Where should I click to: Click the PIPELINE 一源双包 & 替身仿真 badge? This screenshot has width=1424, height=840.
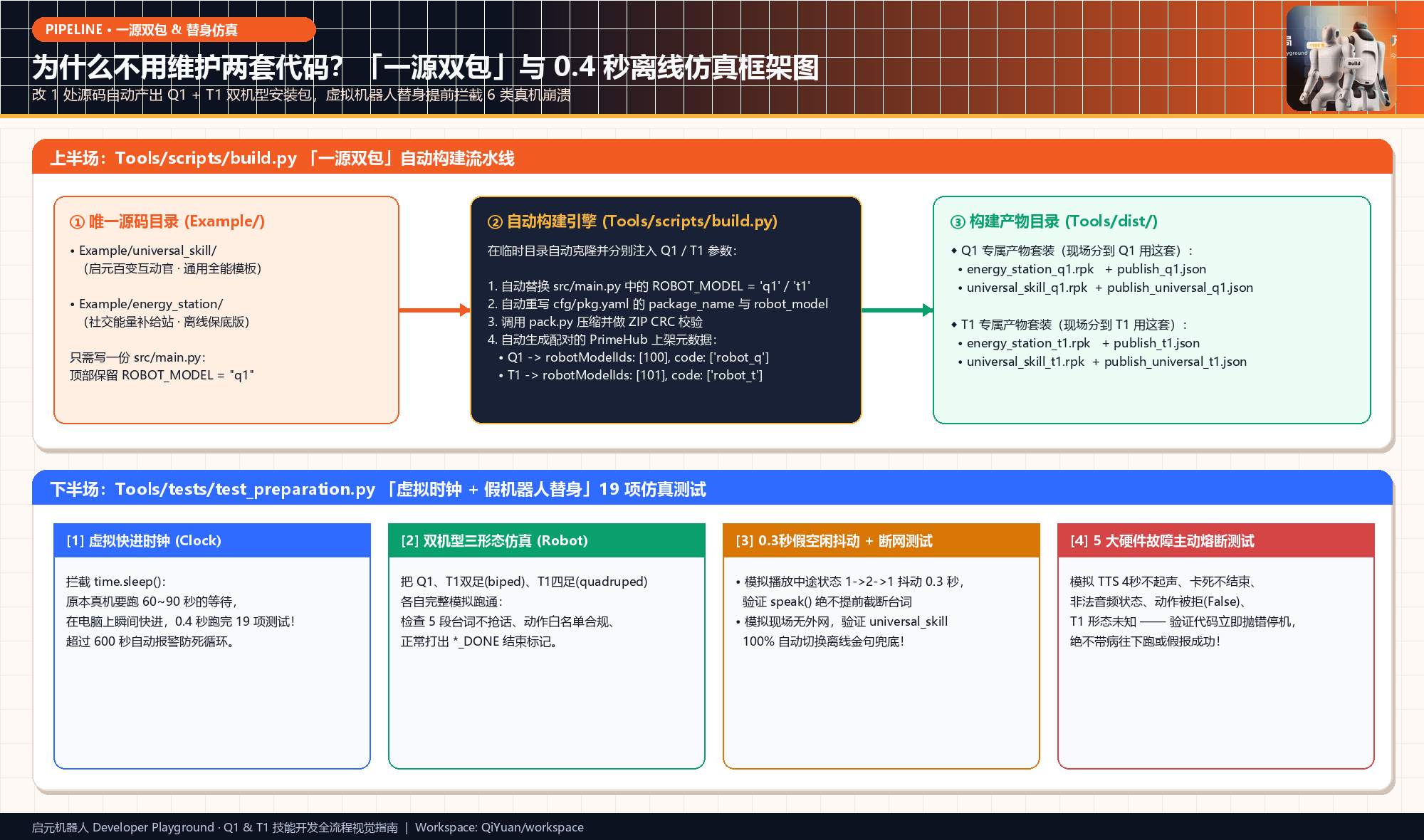point(174,30)
